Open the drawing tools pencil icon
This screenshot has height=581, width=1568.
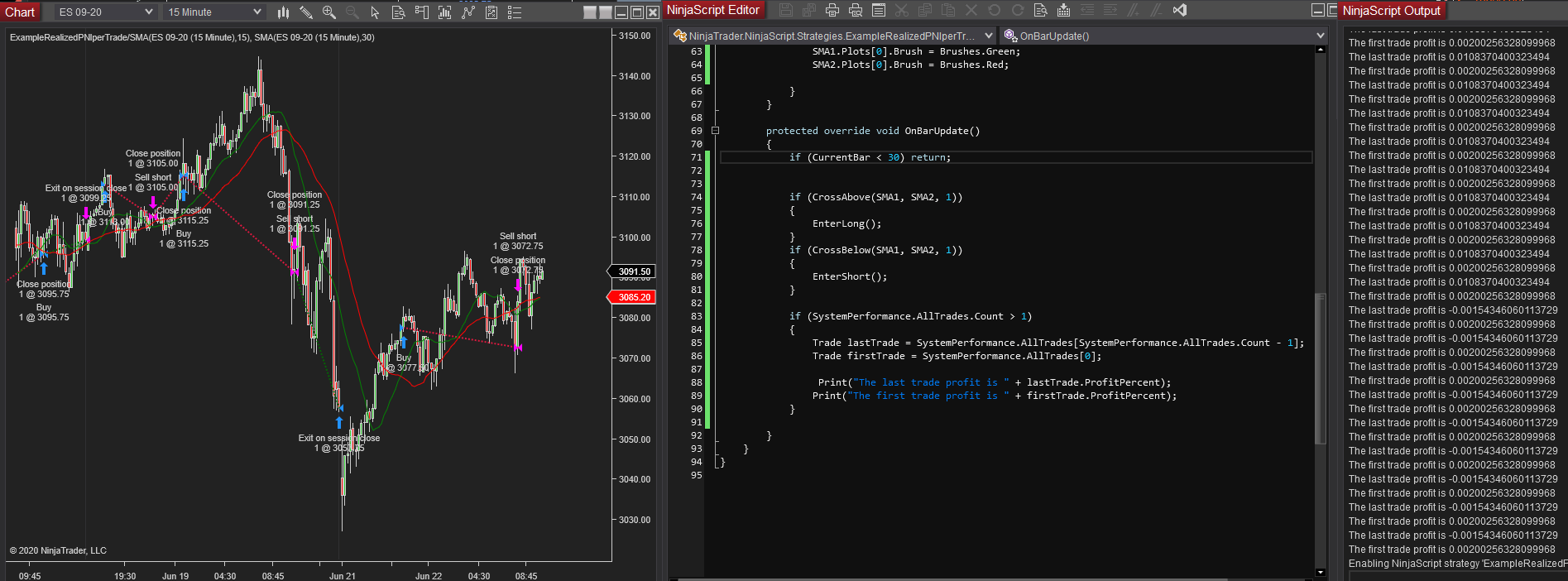pyautogui.click(x=306, y=12)
